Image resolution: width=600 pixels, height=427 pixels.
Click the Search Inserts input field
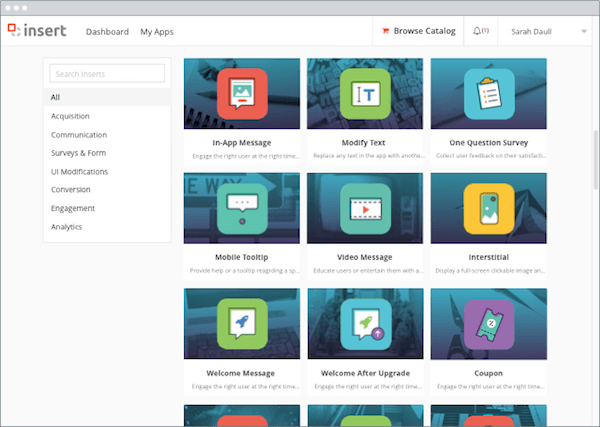coord(107,73)
